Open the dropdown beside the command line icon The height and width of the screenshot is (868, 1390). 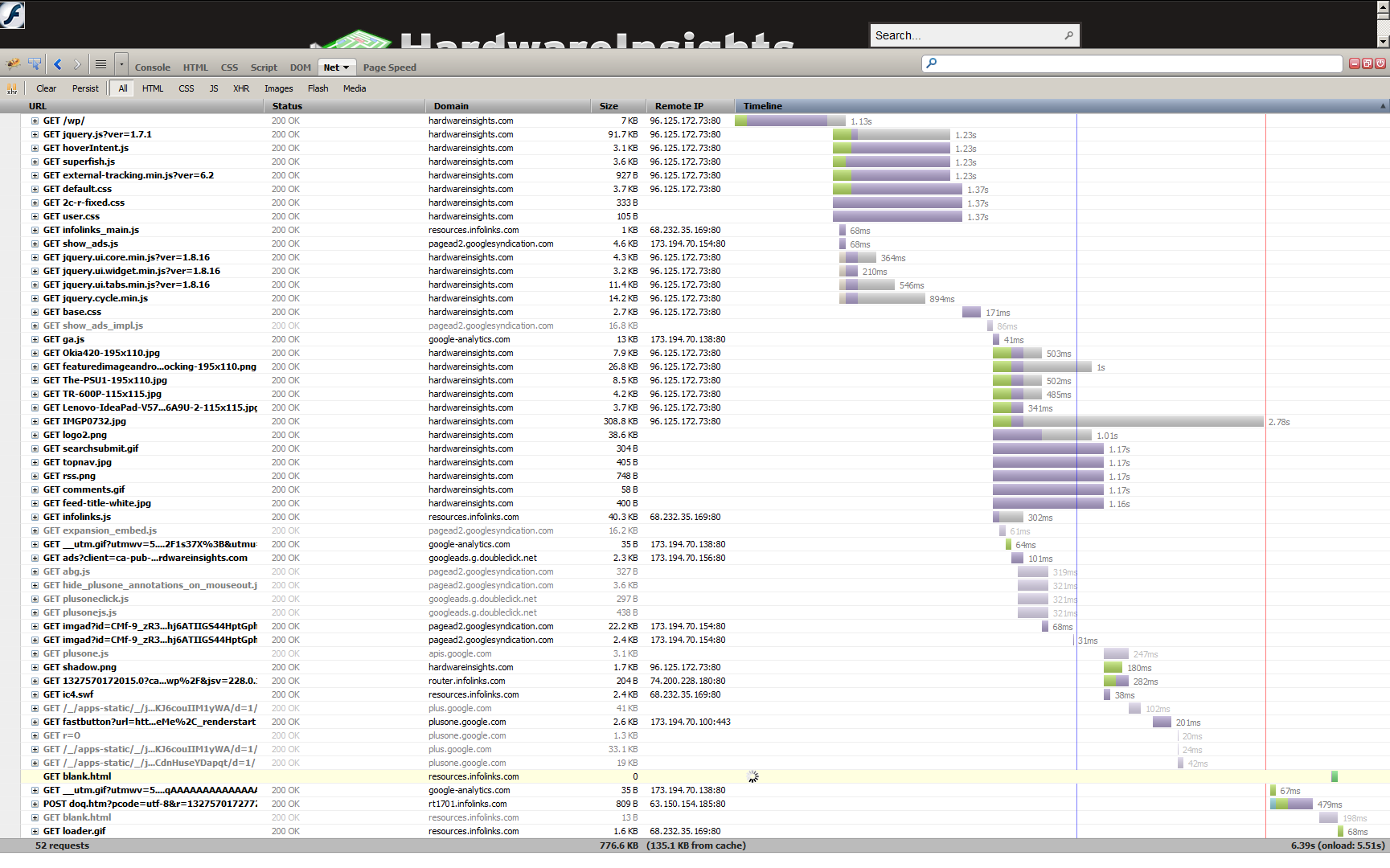point(121,64)
